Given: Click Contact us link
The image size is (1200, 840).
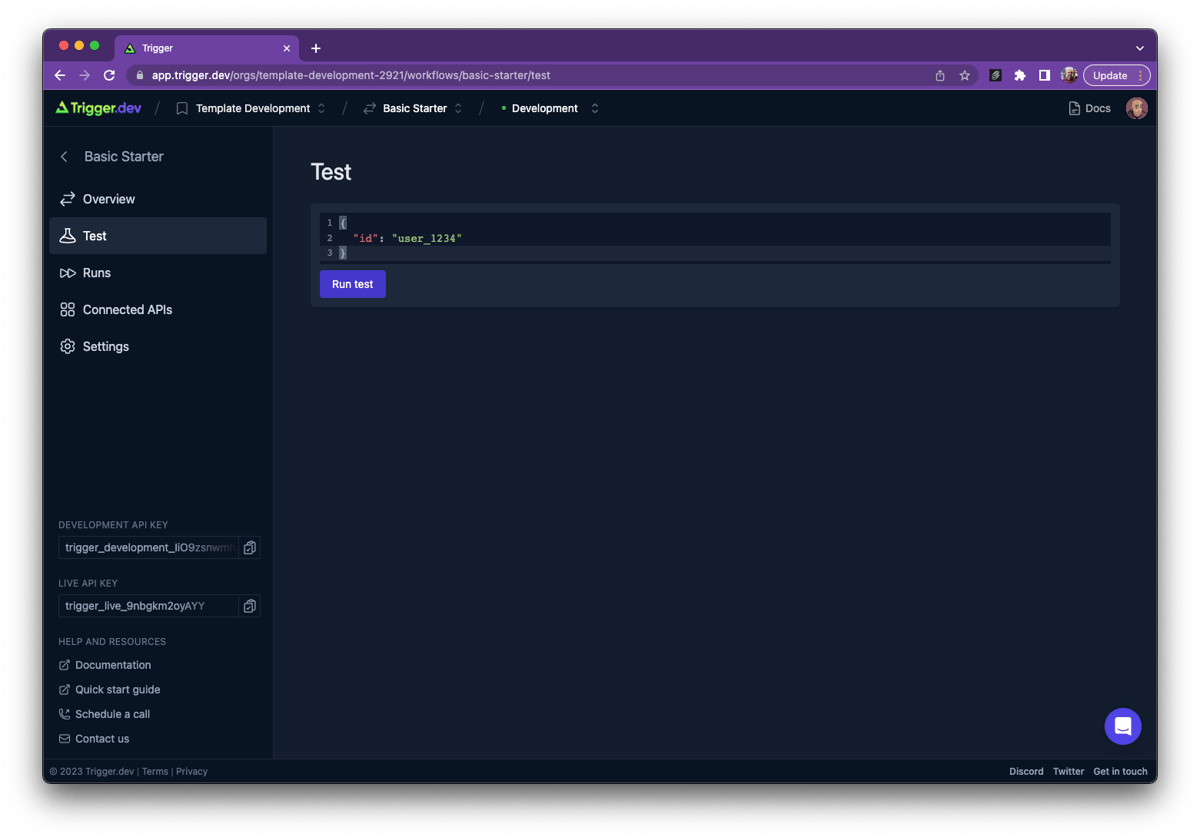Looking at the screenshot, I should coord(94,739).
